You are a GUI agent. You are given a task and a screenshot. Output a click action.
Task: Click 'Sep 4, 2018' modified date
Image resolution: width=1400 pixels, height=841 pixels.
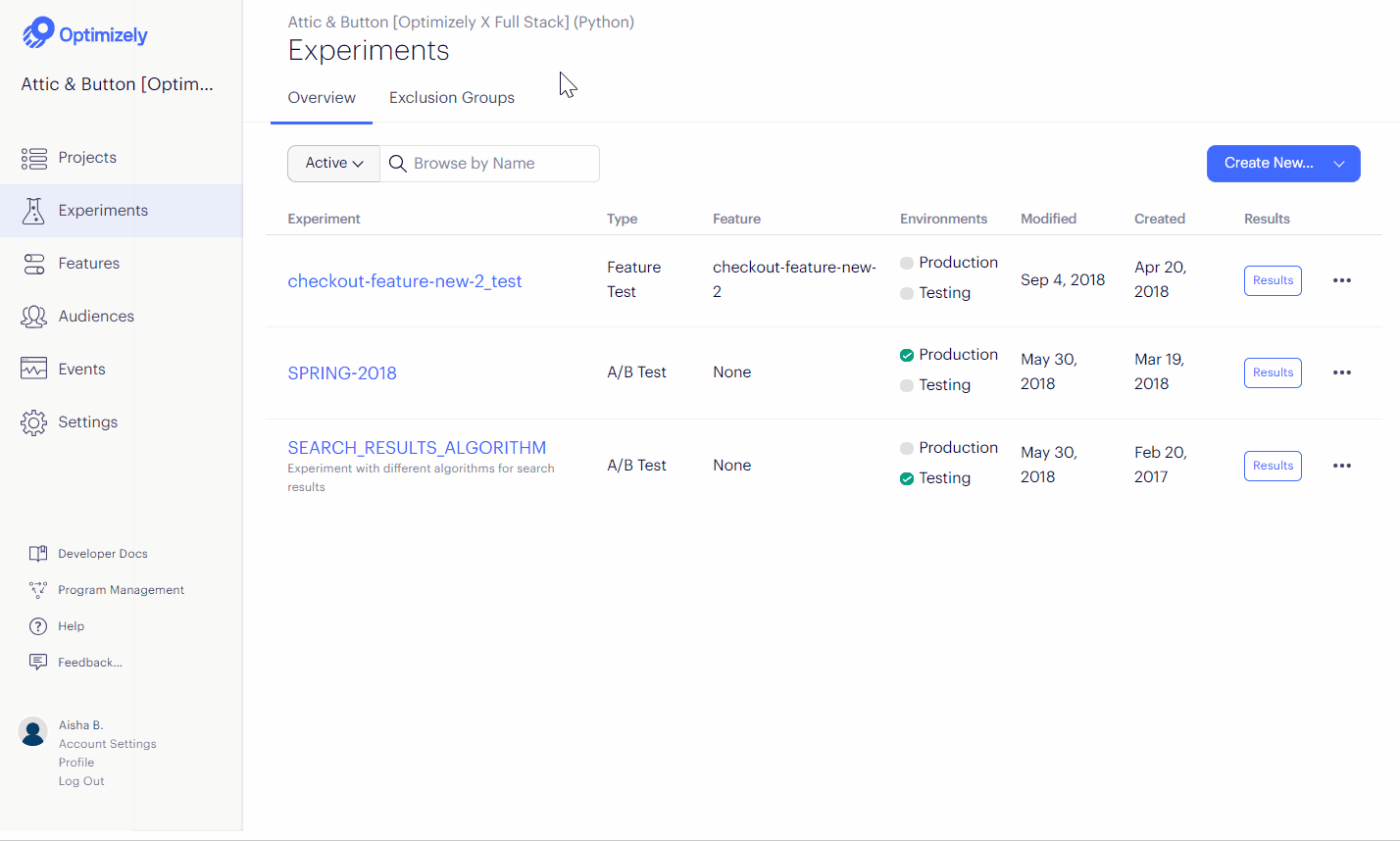pos(1063,280)
